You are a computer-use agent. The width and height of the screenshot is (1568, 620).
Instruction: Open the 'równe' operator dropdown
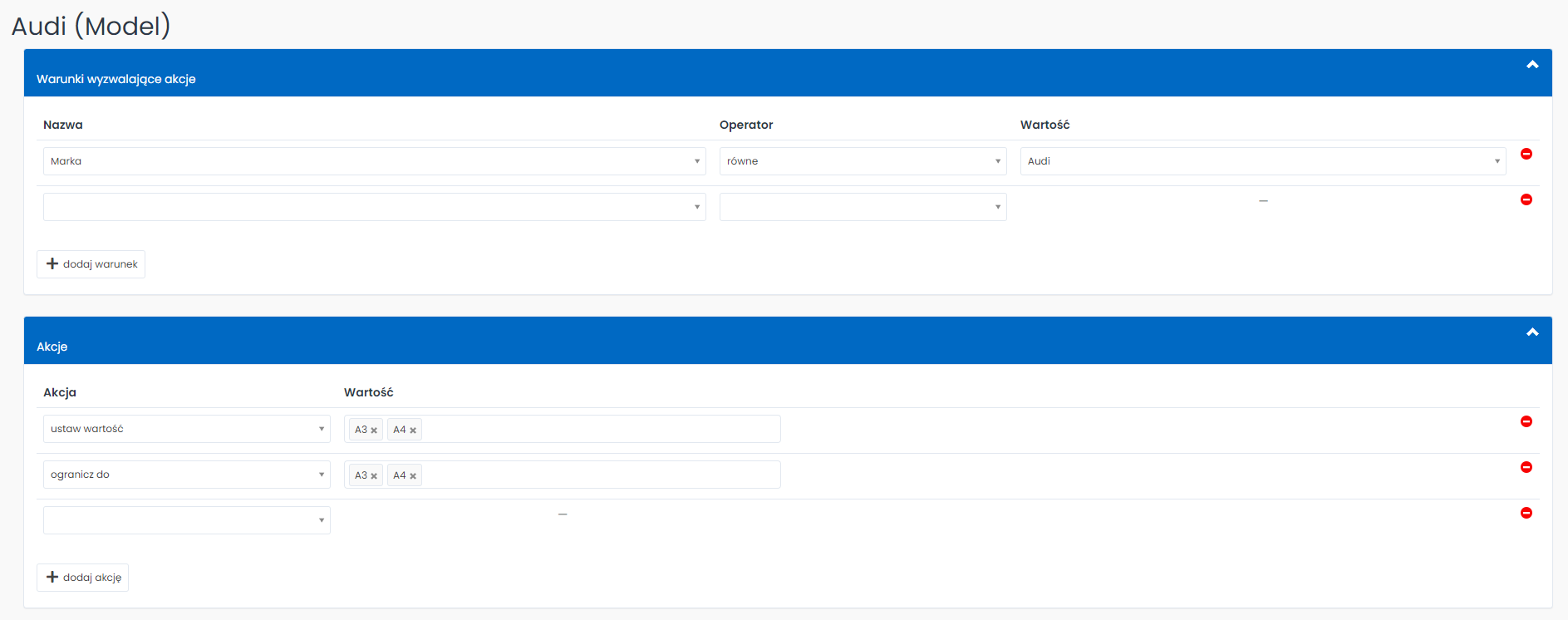point(863,161)
